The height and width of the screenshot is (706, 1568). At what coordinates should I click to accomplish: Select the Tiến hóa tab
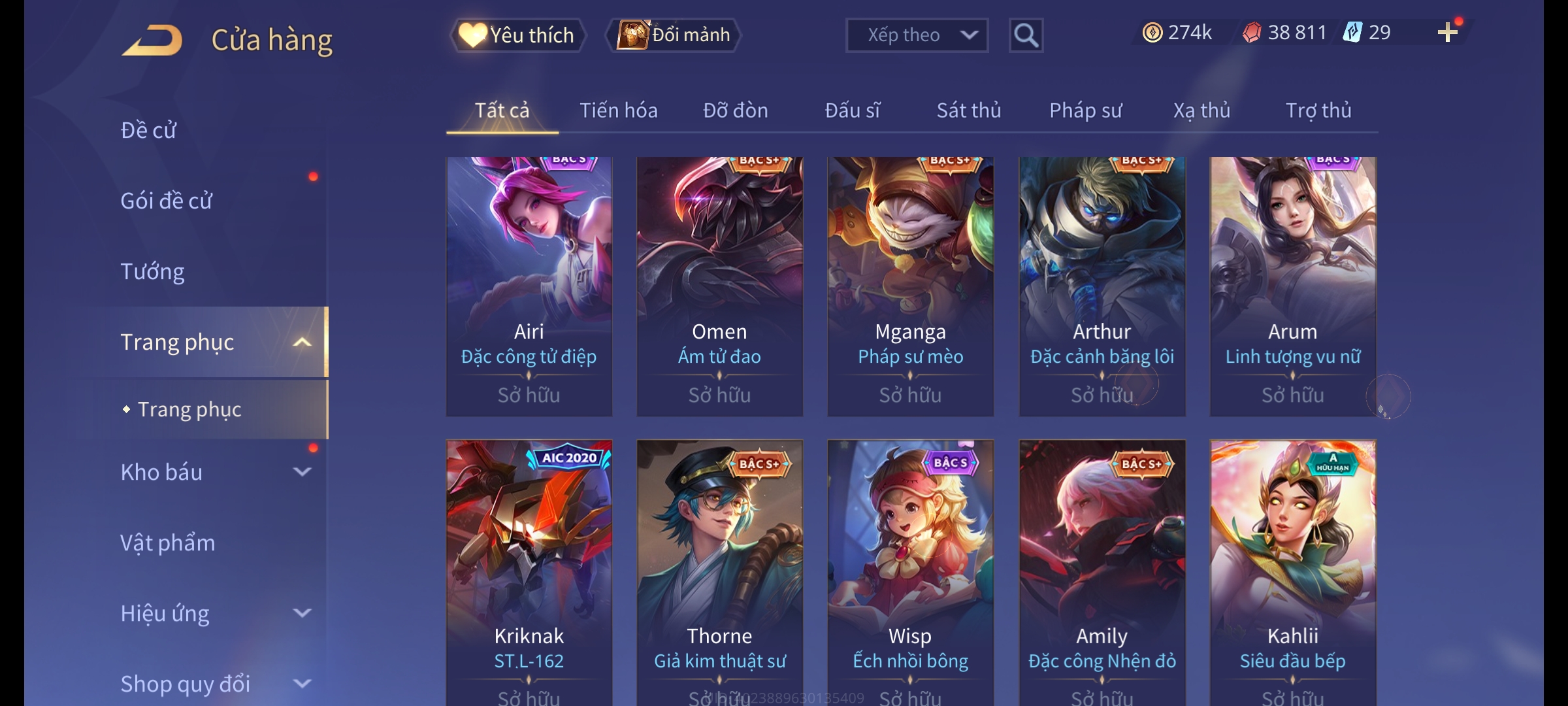(x=619, y=110)
